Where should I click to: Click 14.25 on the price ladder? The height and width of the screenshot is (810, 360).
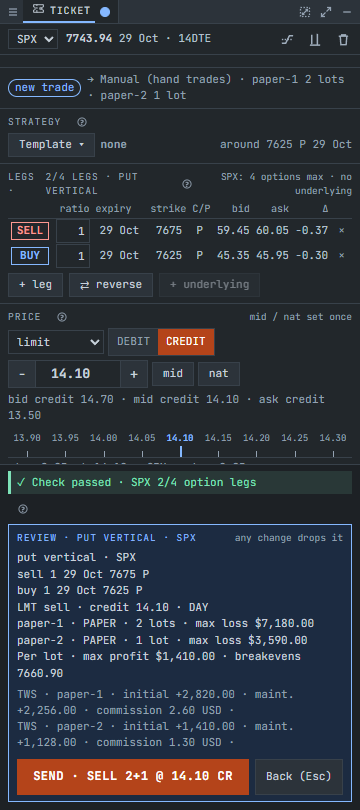click(294, 438)
